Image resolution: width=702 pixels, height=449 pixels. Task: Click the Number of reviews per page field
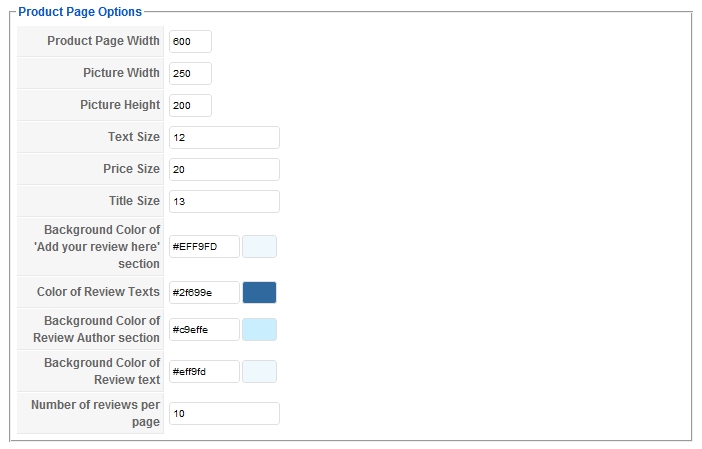pos(224,414)
